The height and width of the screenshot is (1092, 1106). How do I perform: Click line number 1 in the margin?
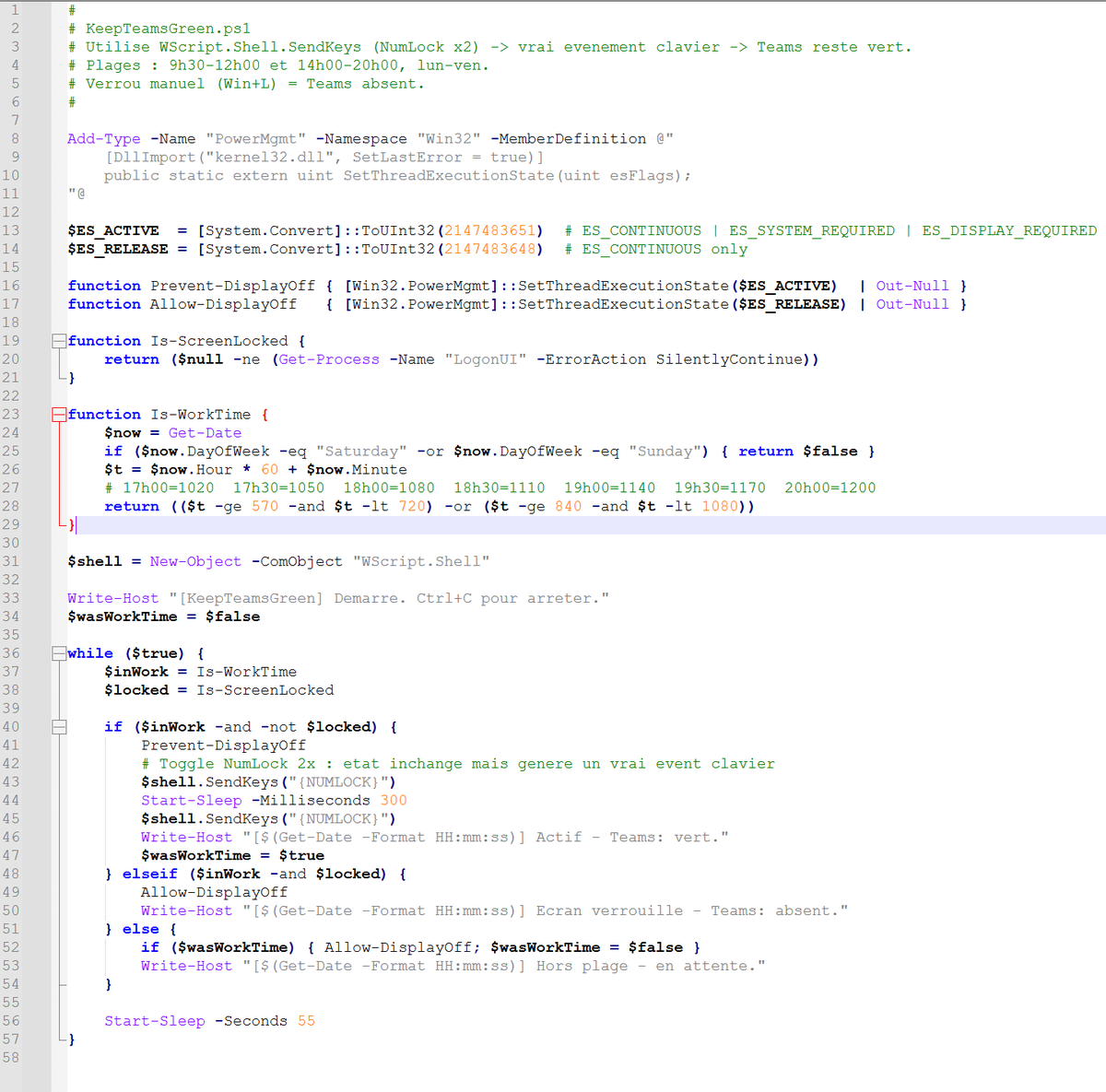pyautogui.click(x=15, y=10)
